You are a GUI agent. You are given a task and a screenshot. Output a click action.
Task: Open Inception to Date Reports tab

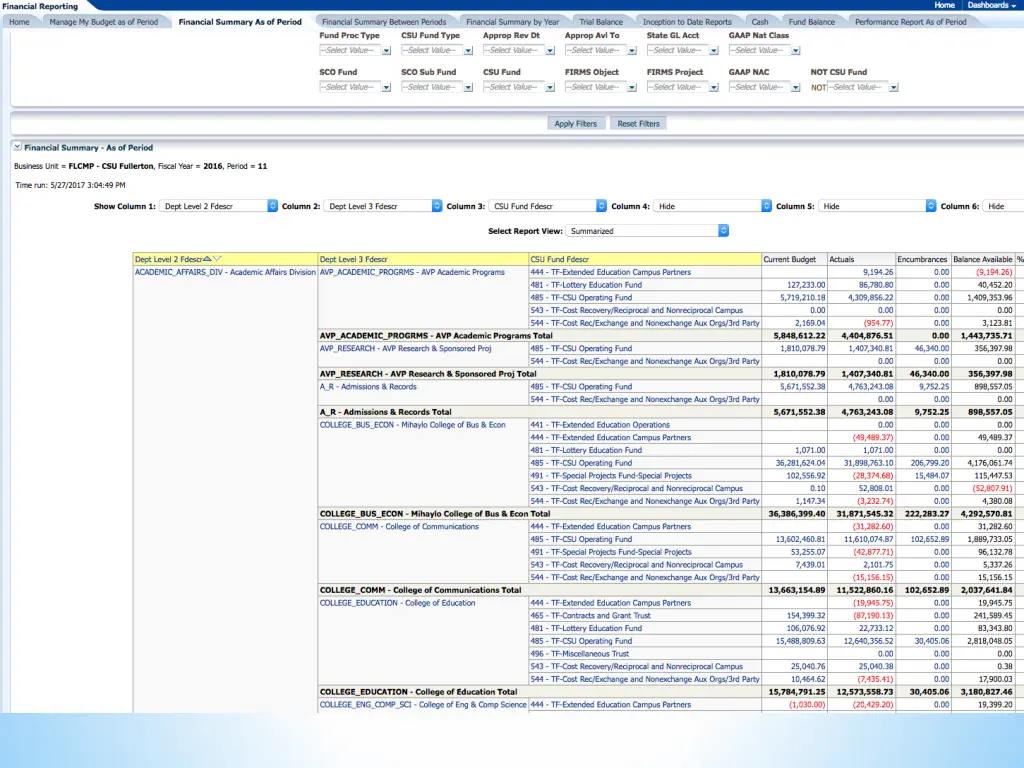687,22
